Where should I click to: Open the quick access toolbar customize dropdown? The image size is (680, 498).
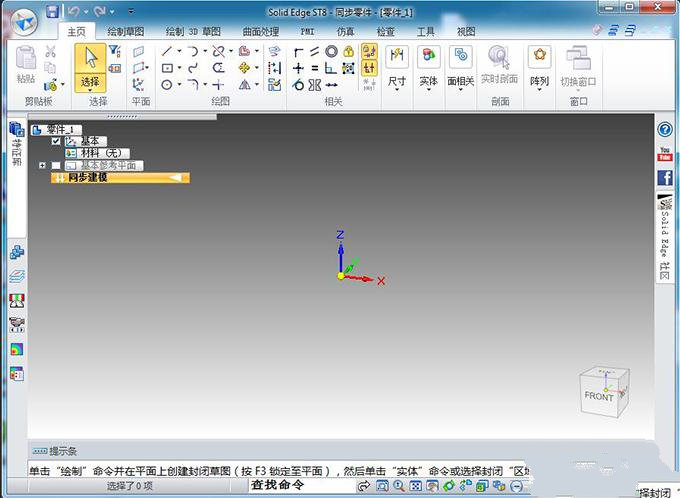point(131,11)
